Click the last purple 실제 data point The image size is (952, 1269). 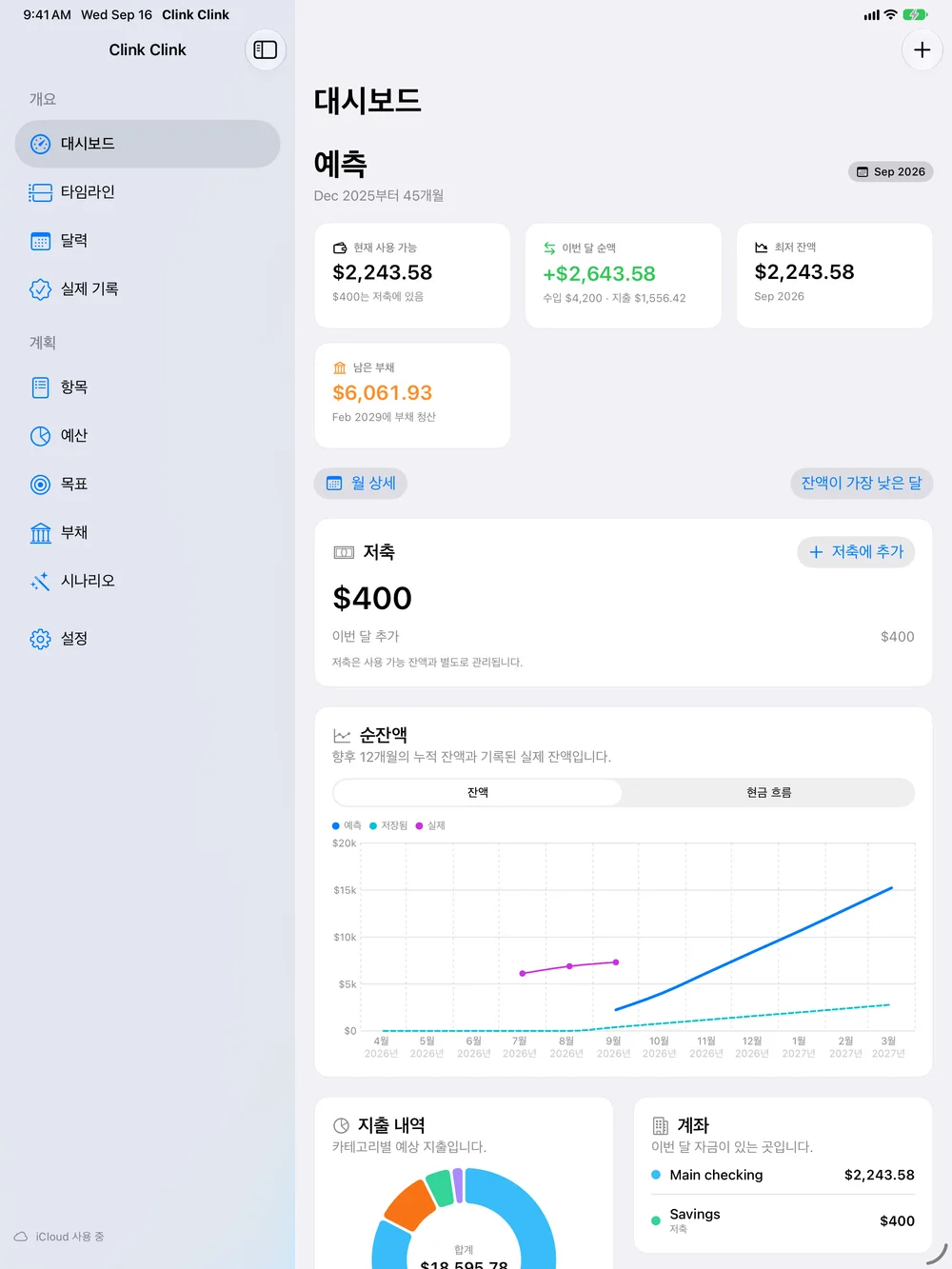click(x=616, y=962)
